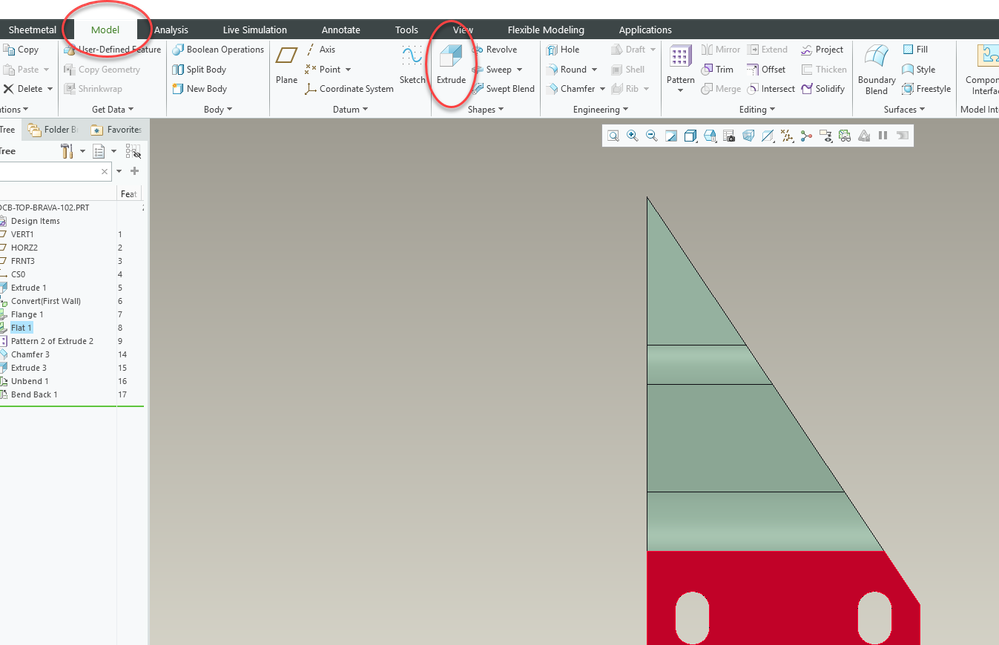This screenshot has height=645, width=999.
Task: Insert a Coordinate System
Action: (x=349, y=89)
